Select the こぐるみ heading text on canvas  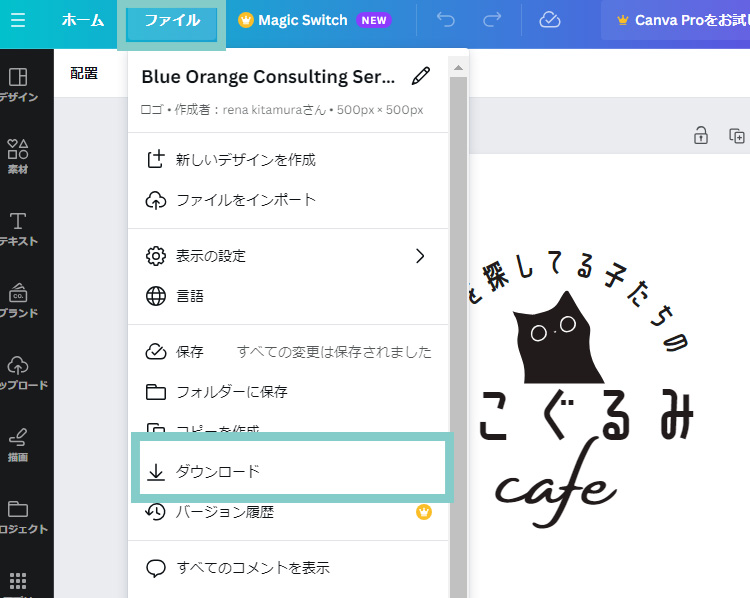(x=587, y=415)
